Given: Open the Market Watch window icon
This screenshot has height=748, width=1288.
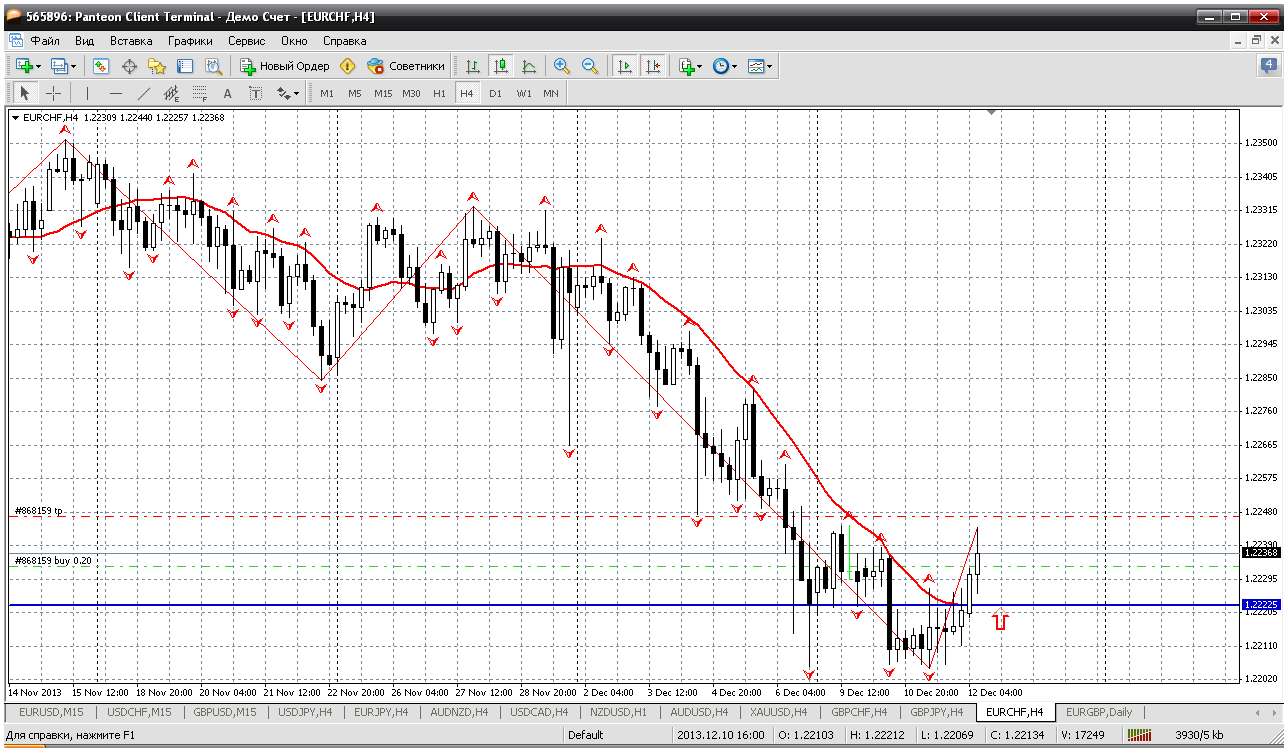Looking at the screenshot, I should point(101,66).
